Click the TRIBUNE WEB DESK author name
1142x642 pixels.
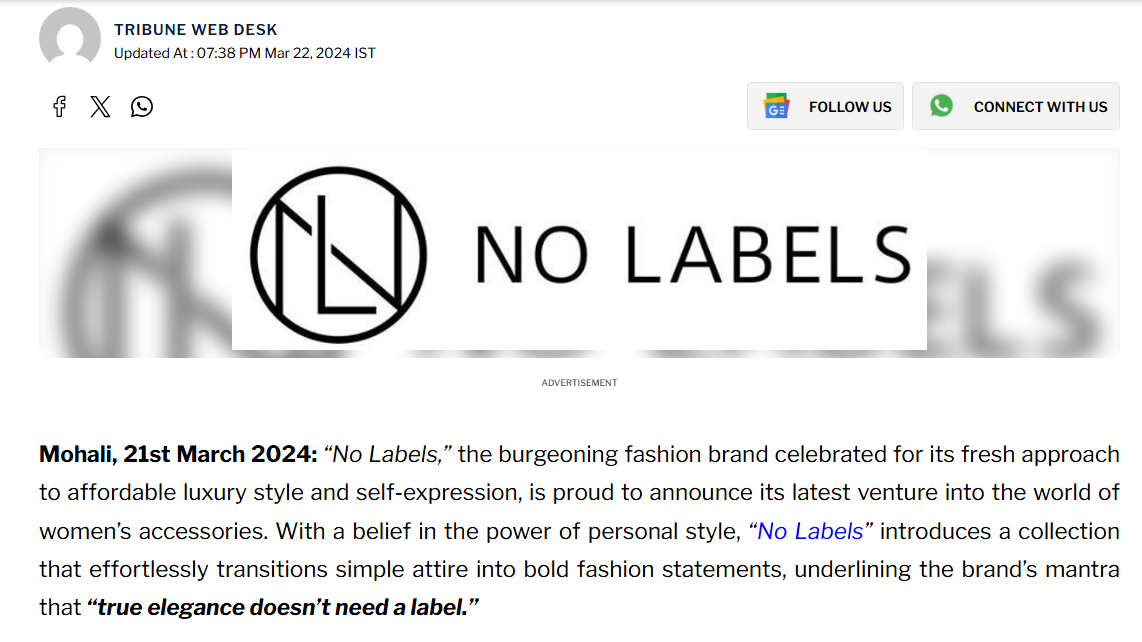coord(195,29)
